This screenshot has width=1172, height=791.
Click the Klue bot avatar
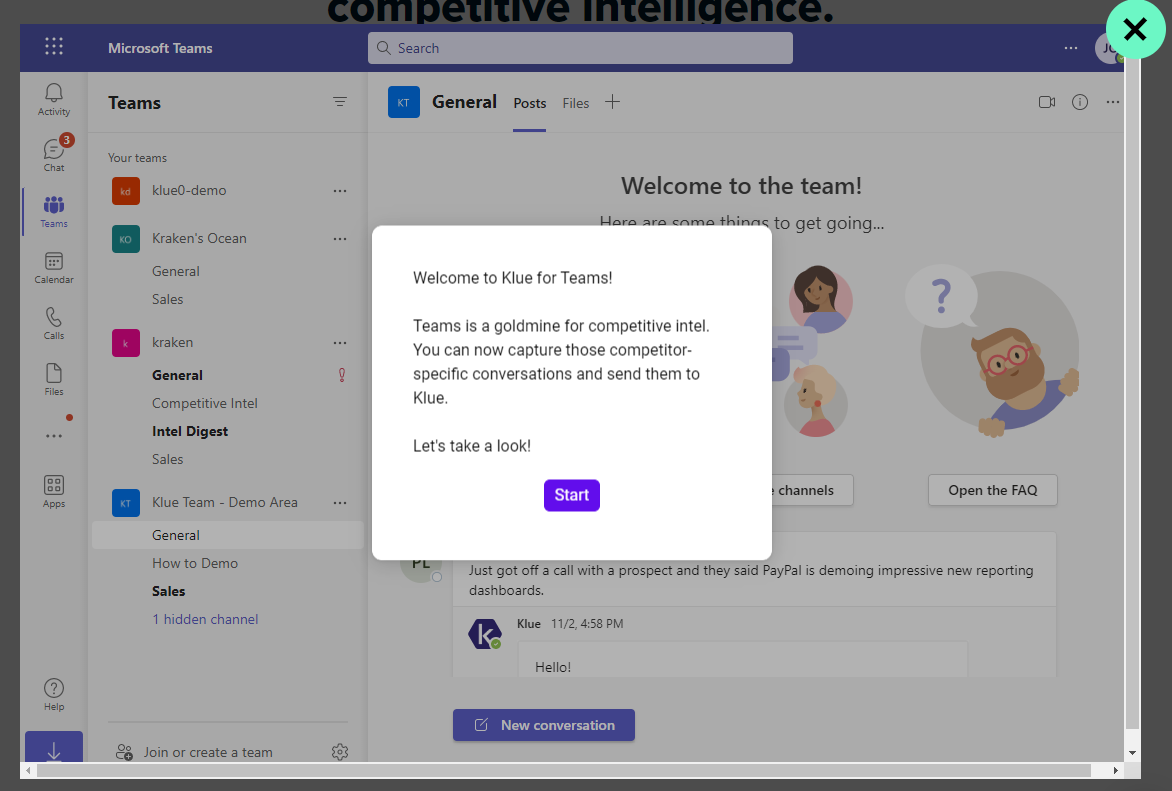point(484,634)
